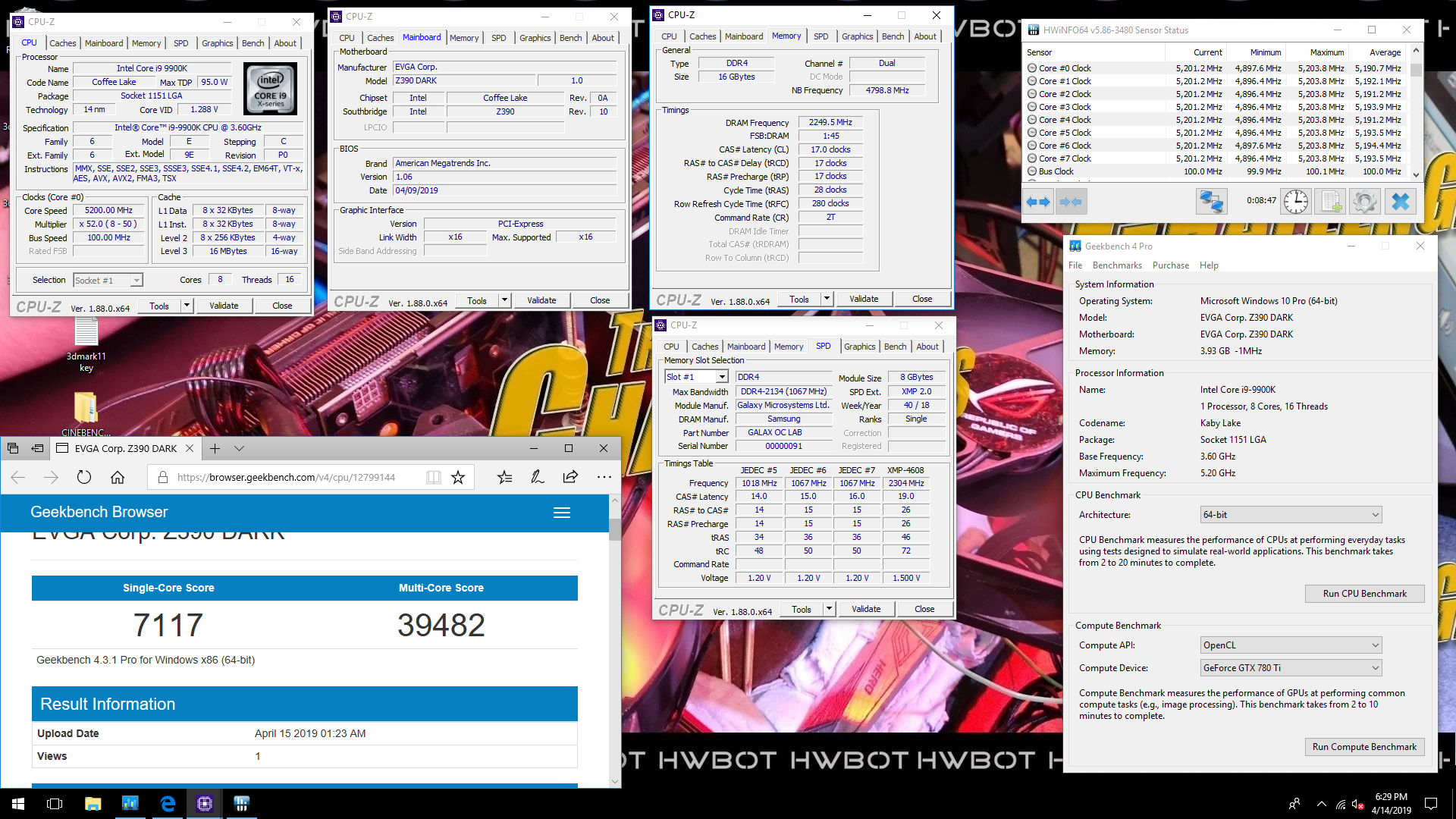
Task: Open Compute Device GeForce GTX 780 Ti dropdown
Action: (1291, 668)
